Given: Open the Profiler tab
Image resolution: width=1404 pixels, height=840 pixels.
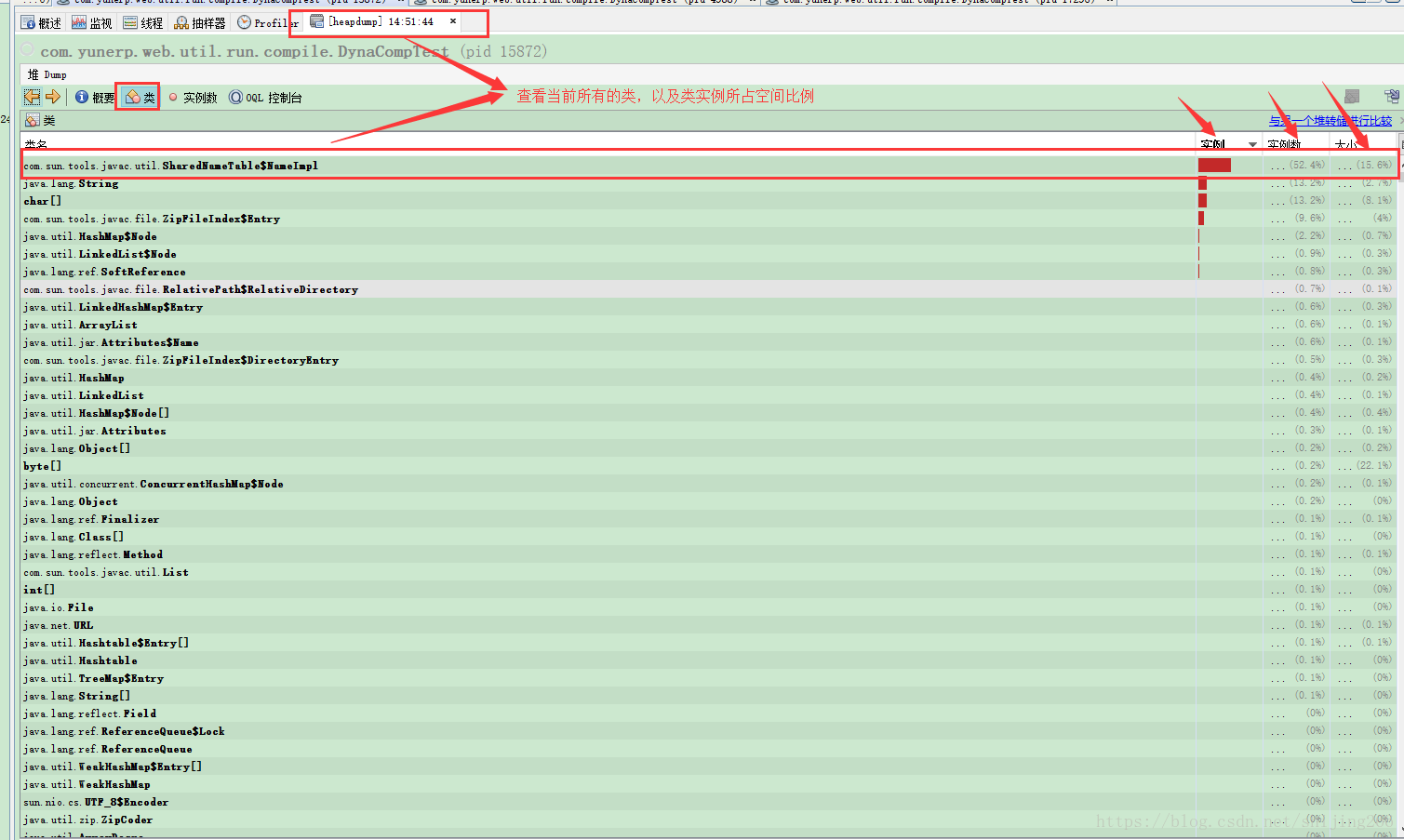Looking at the screenshot, I should 268,22.
